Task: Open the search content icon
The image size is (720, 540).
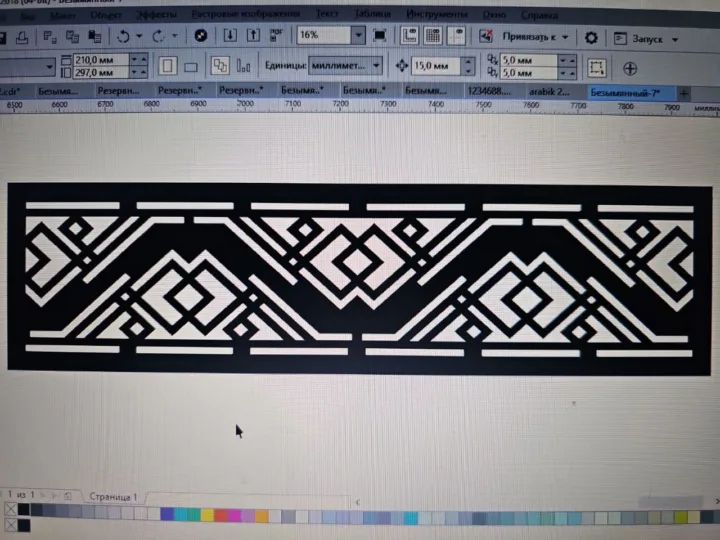Action: click(x=201, y=35)
